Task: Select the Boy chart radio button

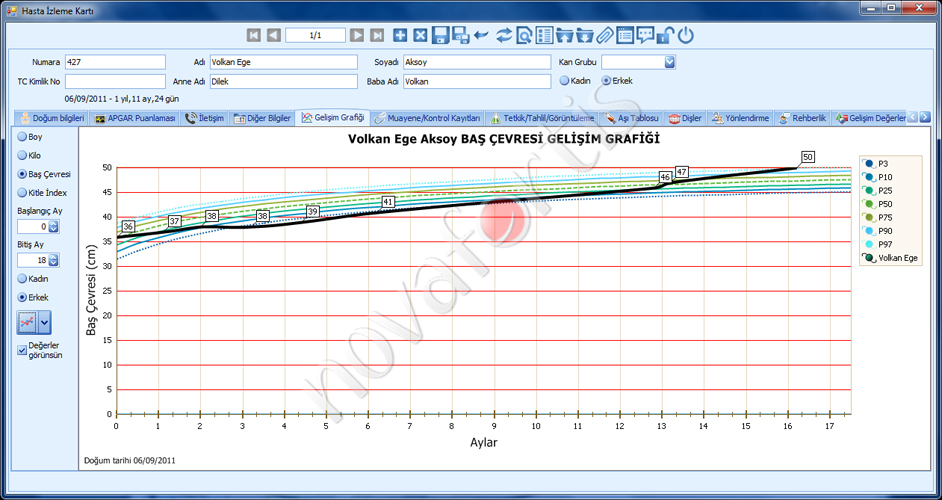Action: point(22,136)
